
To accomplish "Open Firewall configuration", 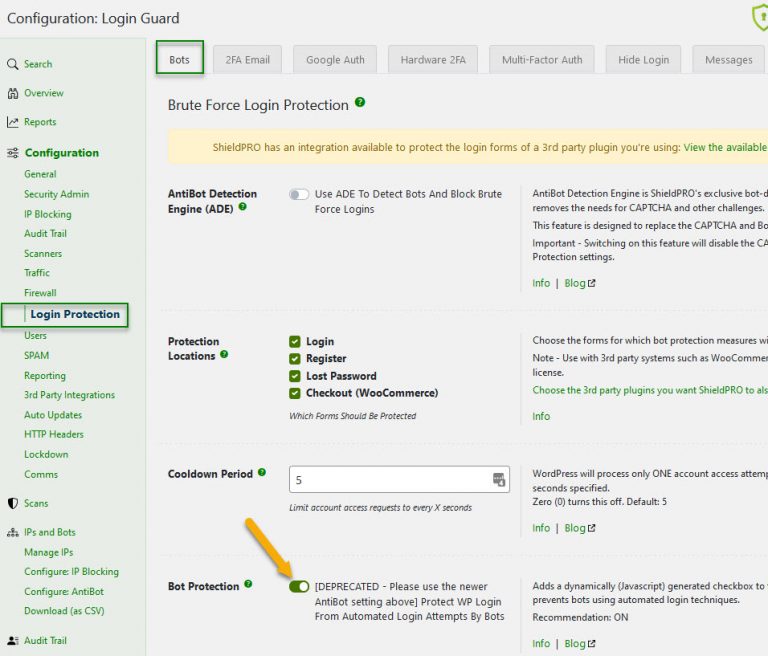I will [x=40, y=293].
